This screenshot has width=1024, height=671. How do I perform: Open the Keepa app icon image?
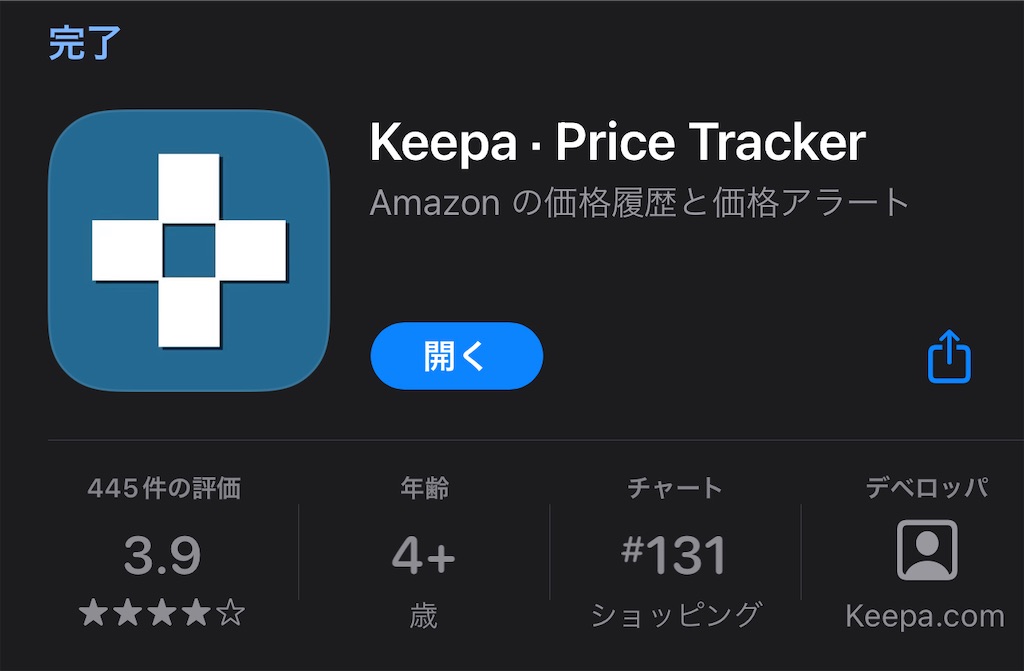point(189,251)
